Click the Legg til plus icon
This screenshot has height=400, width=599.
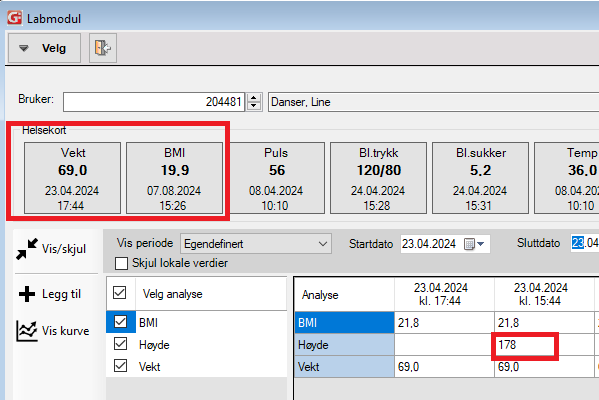tap(27, 294)
